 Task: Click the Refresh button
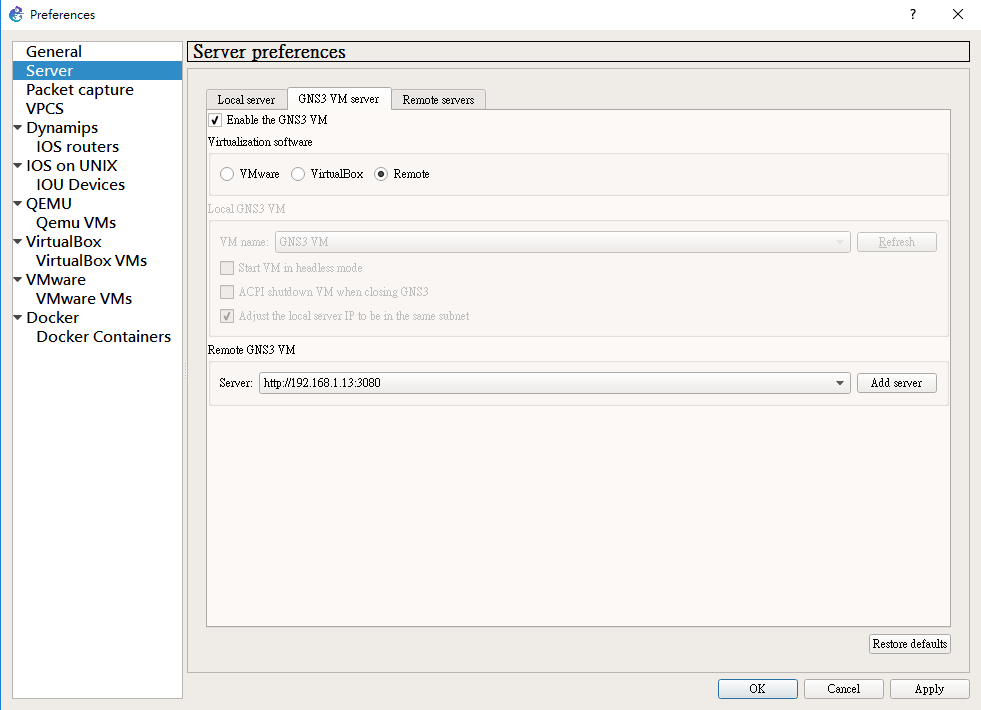[x=897, y=242]
